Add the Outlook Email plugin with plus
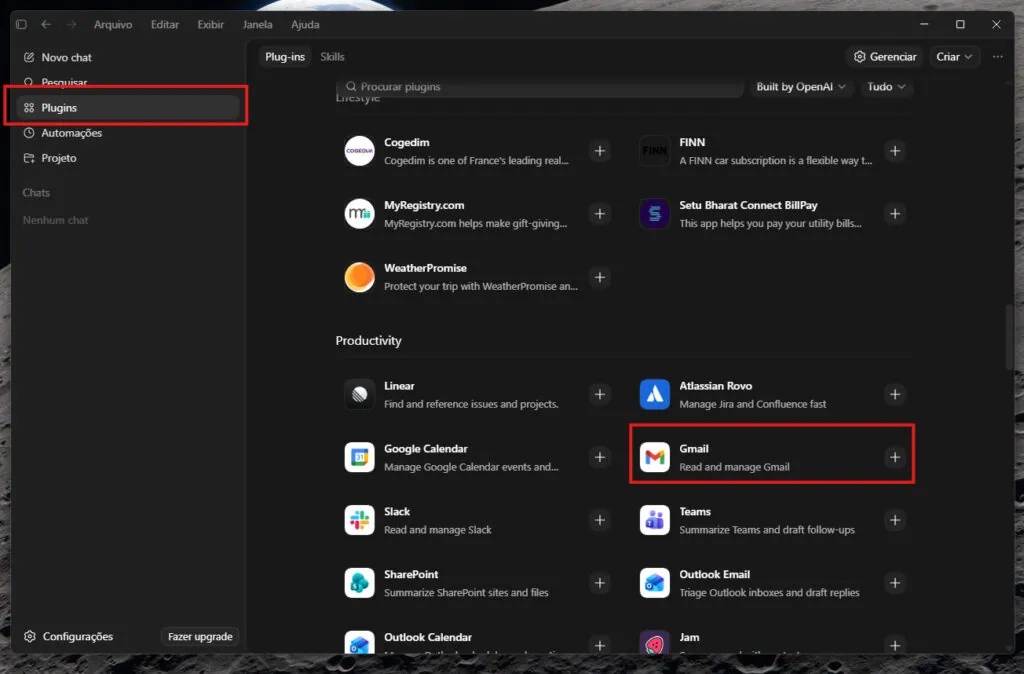 click(895, 583)
